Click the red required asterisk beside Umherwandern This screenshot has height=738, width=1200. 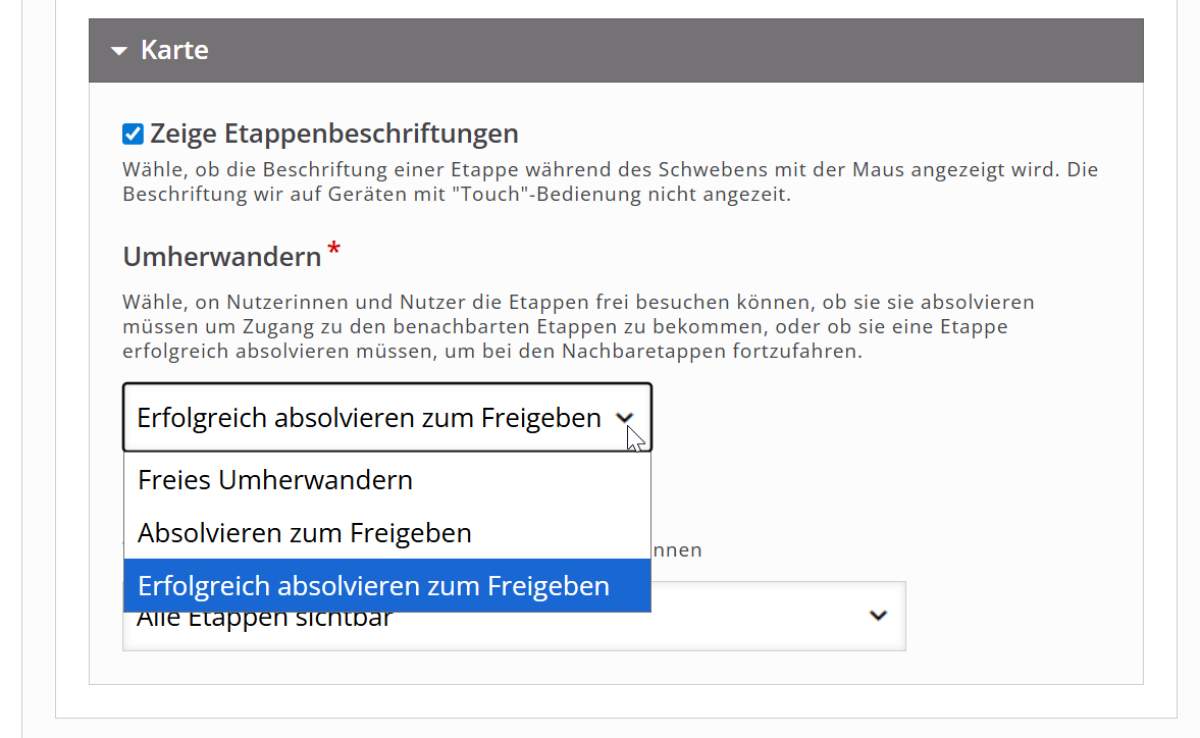tap(334, 251)
